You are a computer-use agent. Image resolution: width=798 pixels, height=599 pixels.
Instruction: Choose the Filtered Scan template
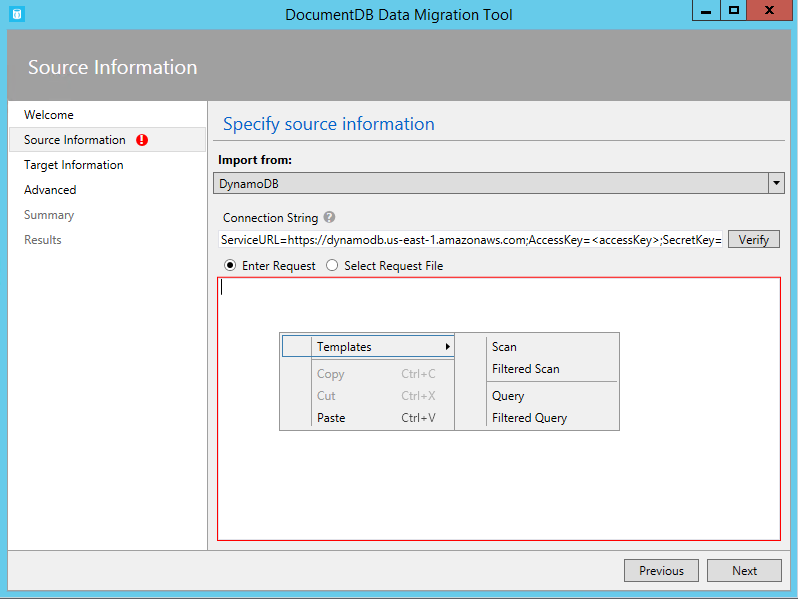tap(525, 369)
